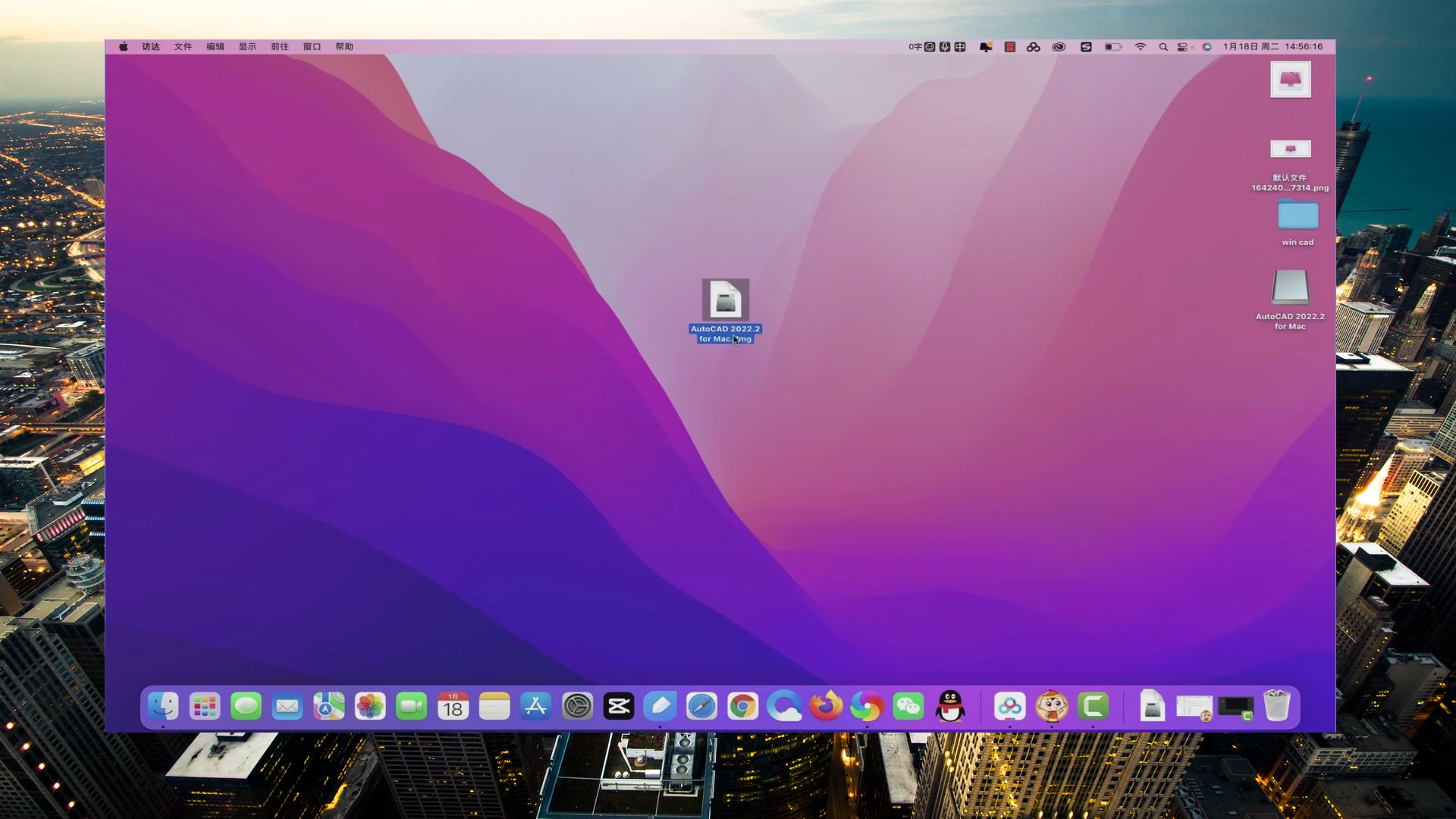1456x819 pixels.
Task: Click the battery status icon
Action: pos(1112,47)
